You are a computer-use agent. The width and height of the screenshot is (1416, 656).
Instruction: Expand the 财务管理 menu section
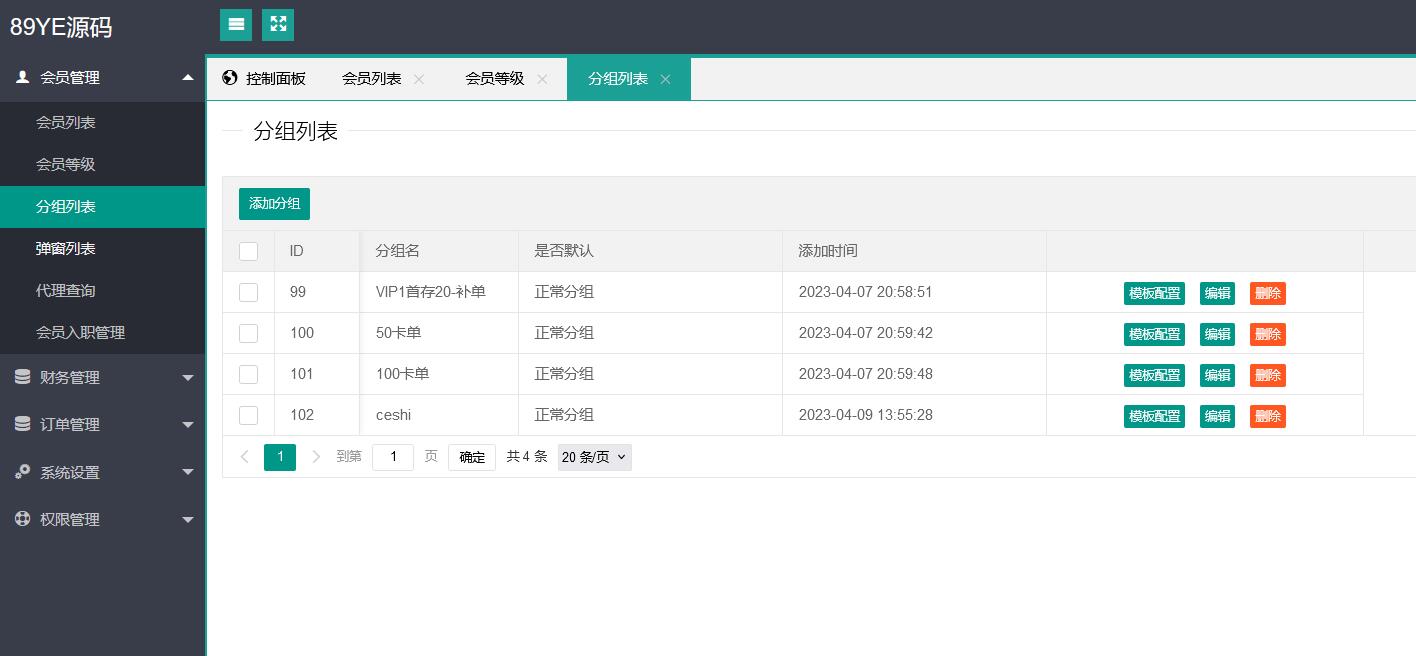(x=187, y=378)
